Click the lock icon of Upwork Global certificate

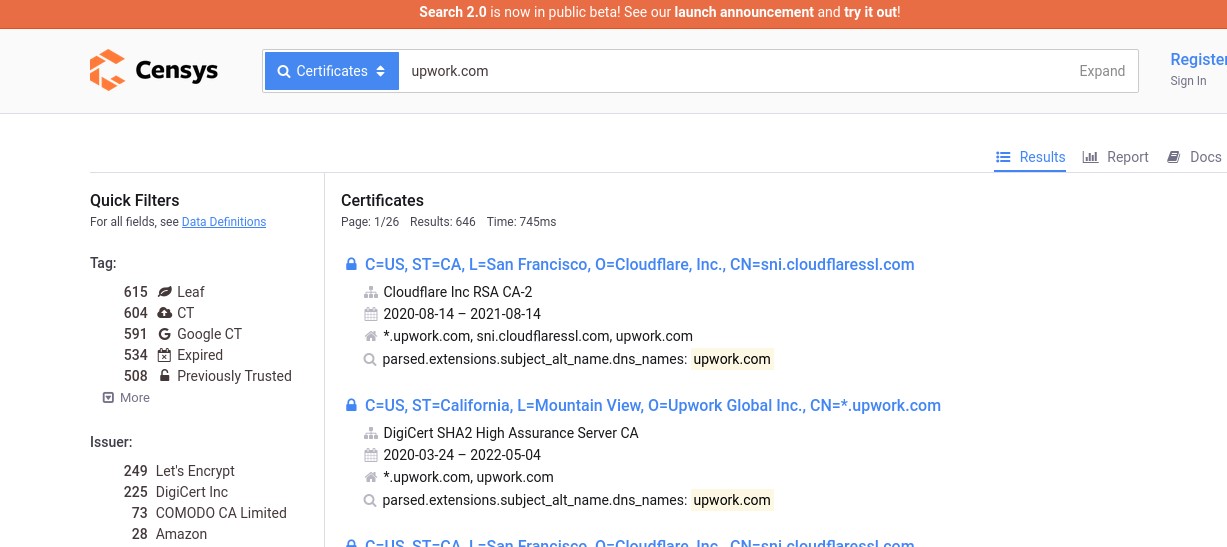point(351,406)
